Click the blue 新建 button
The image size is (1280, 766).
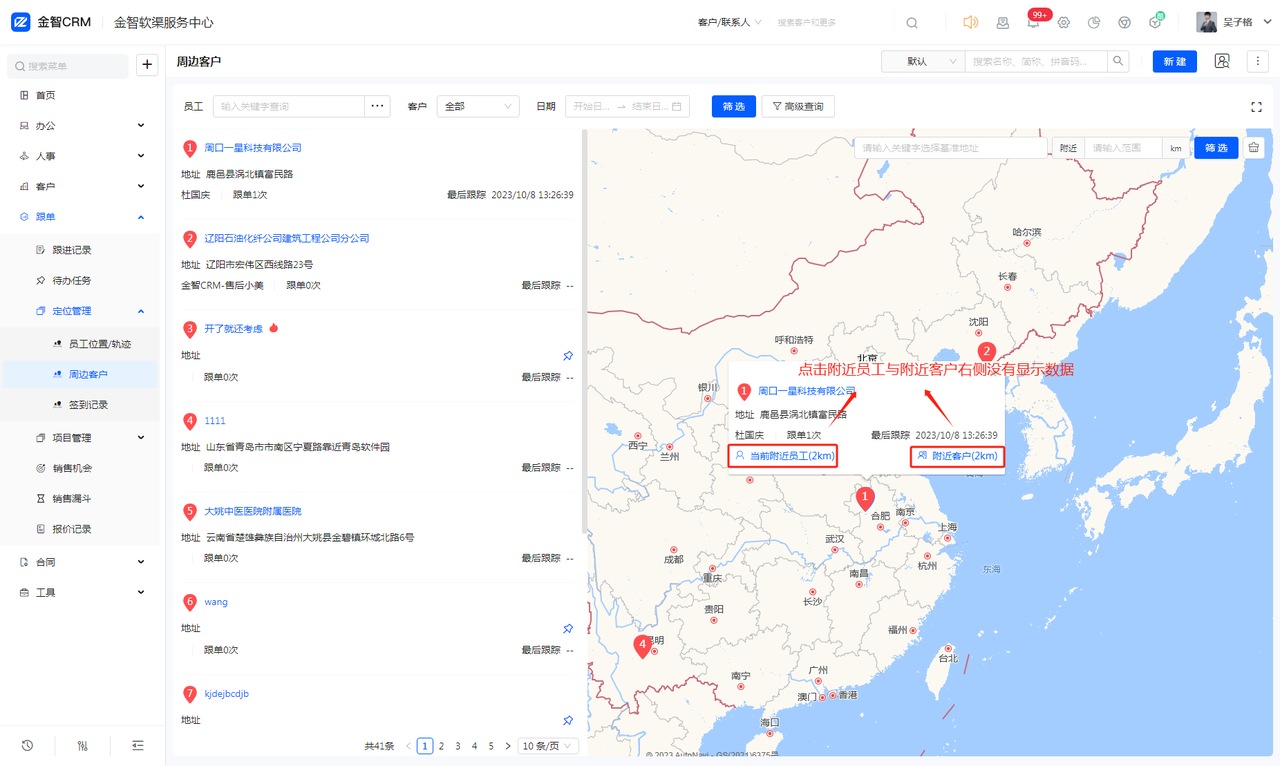[1174, 61]
